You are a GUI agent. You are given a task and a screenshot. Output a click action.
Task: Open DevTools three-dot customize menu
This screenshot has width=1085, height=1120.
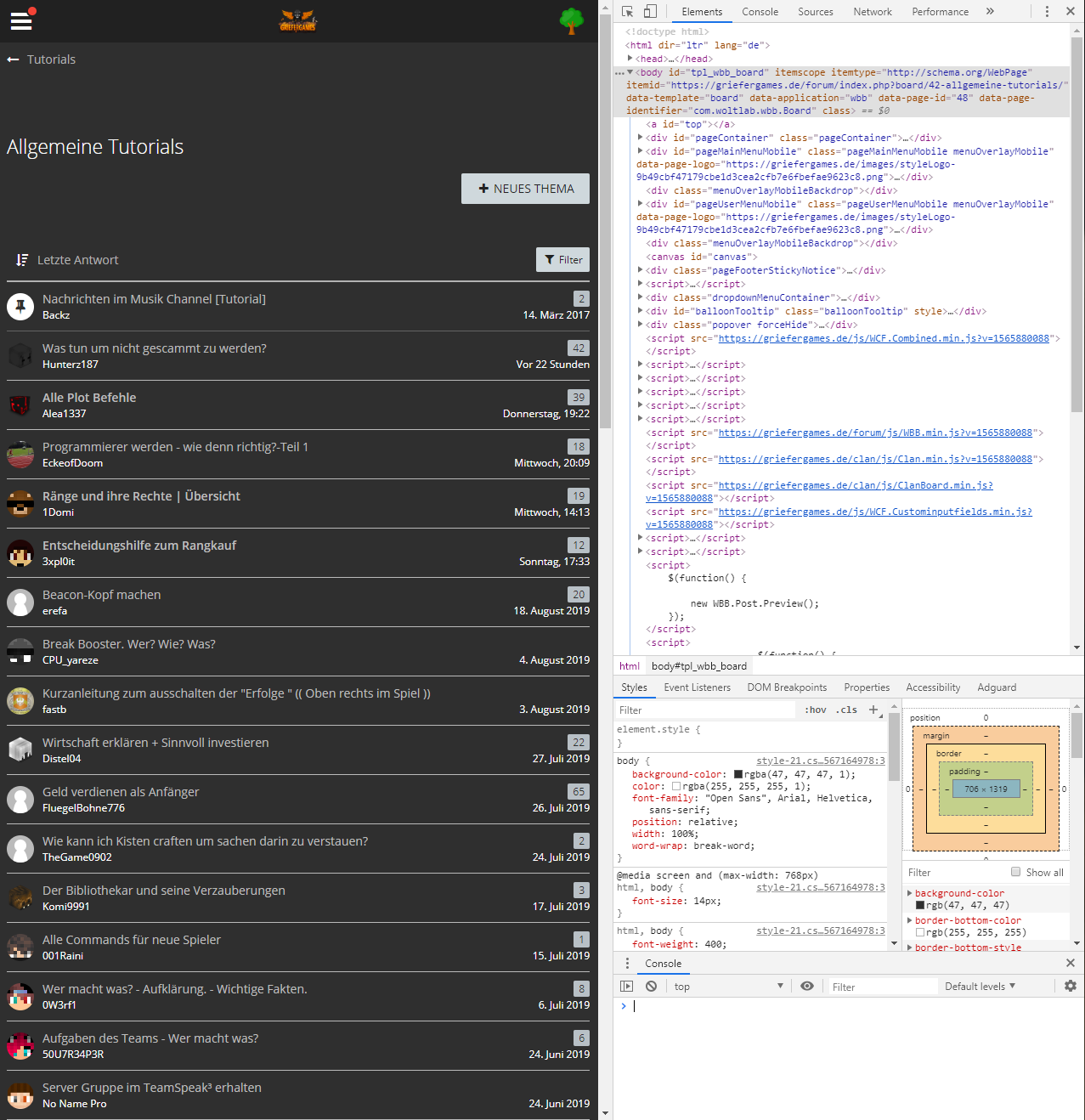[1047, 12]
